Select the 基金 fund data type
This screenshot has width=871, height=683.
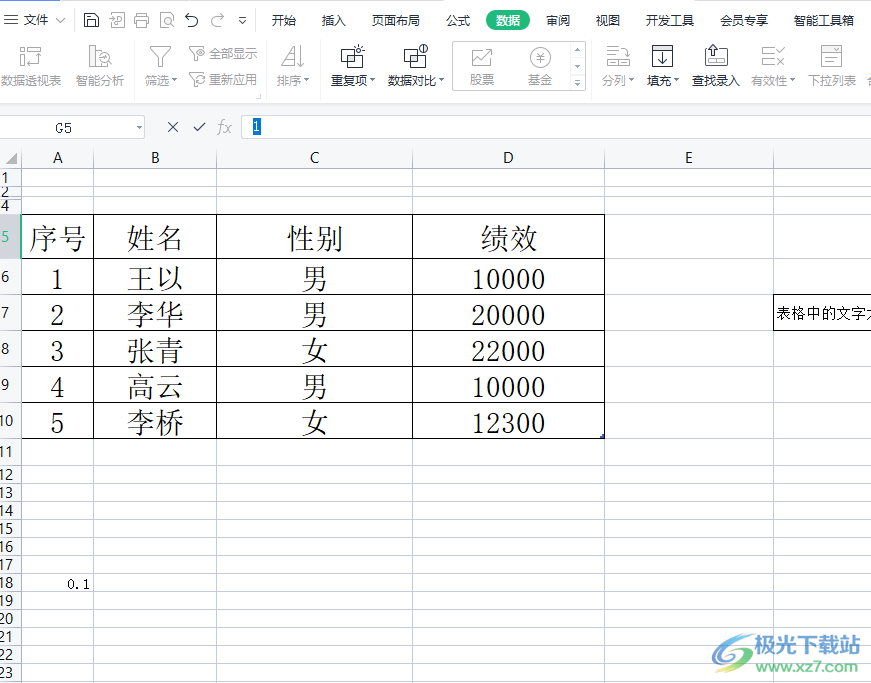coord(540,66)
